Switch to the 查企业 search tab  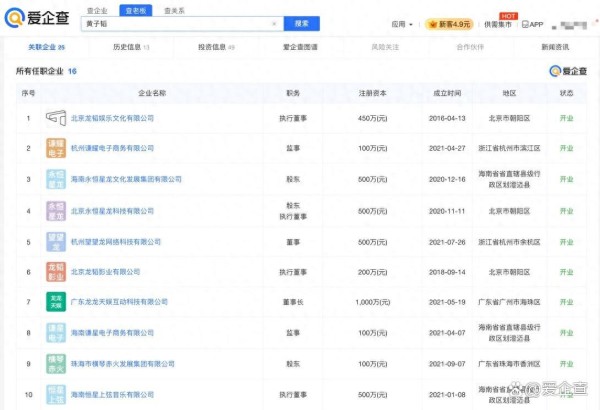[x=97, y=11]
